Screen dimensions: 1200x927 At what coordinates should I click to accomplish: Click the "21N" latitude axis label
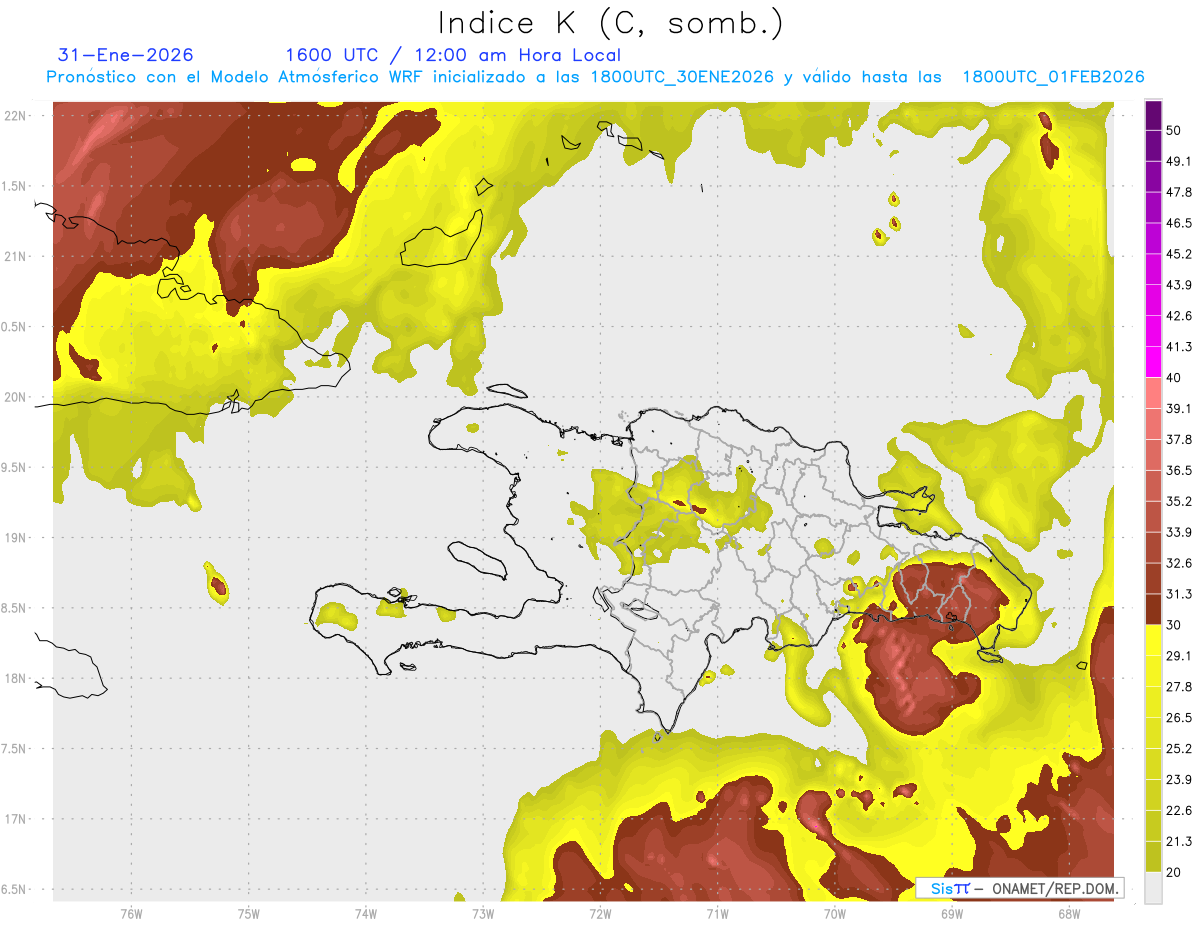[16, 256]
